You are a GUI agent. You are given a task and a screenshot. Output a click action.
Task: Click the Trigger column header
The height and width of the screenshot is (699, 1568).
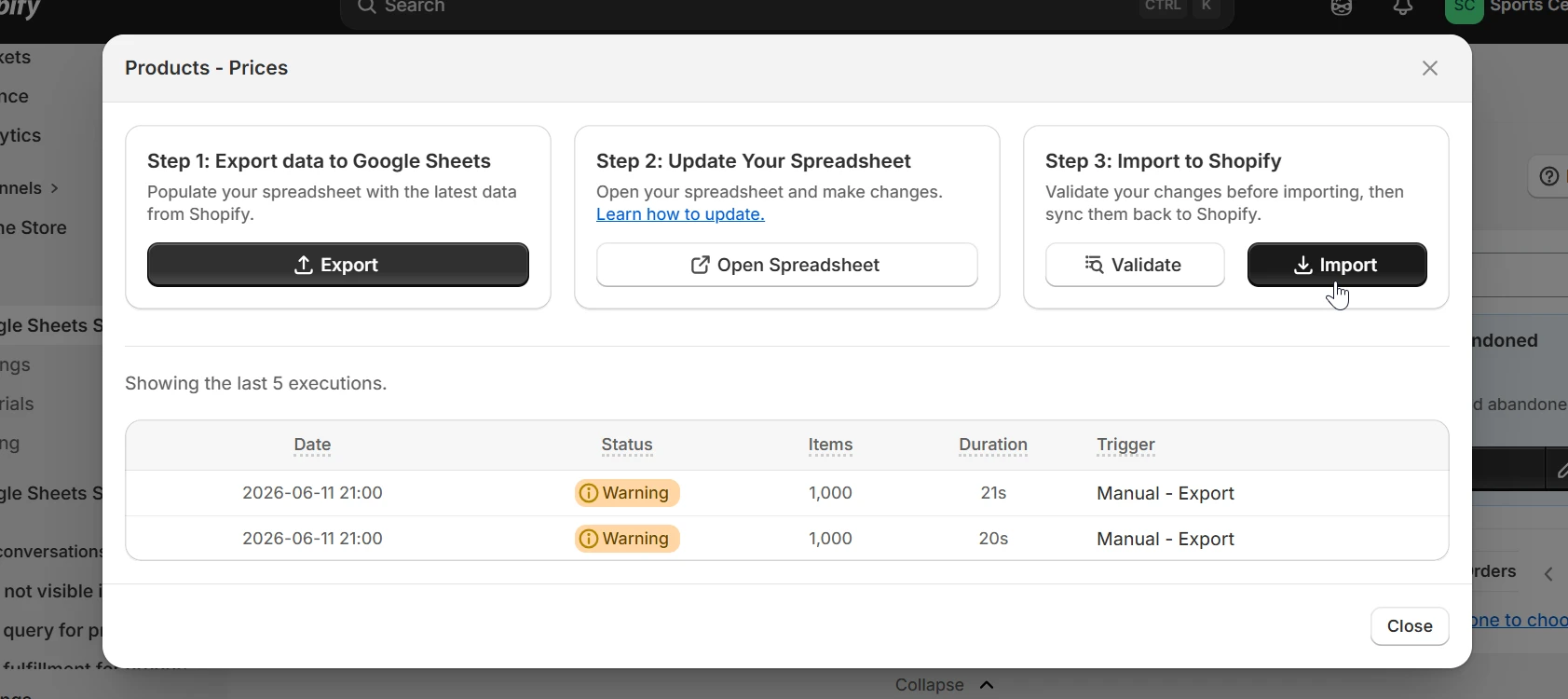coord(1126,445)
